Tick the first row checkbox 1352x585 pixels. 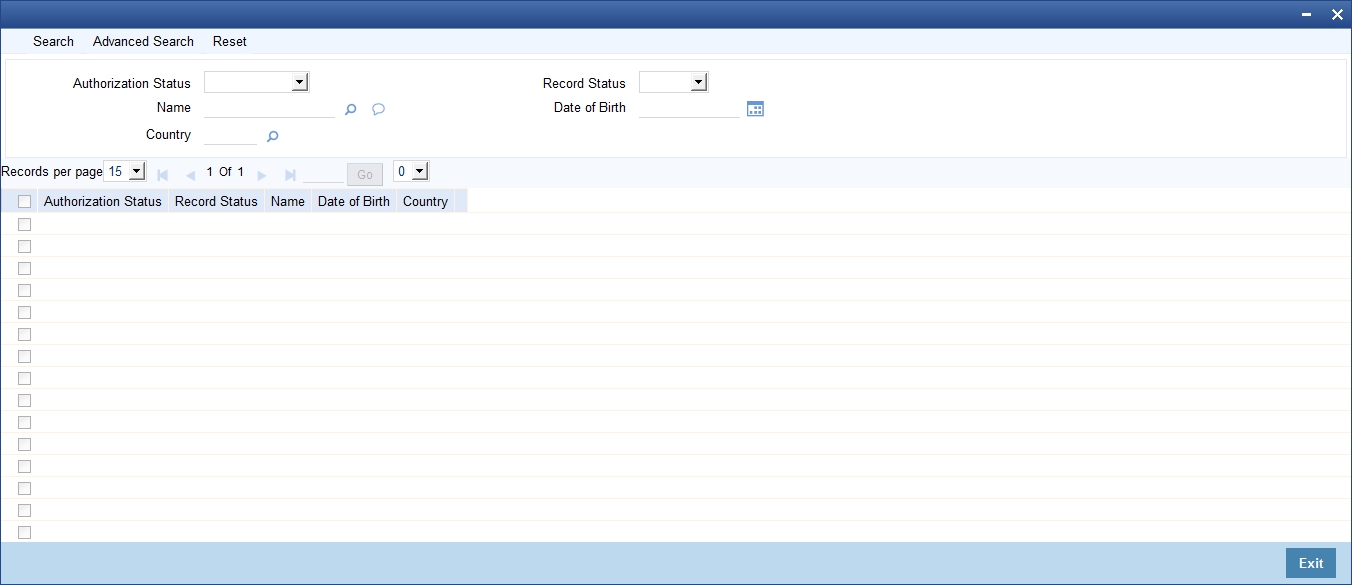24,224
